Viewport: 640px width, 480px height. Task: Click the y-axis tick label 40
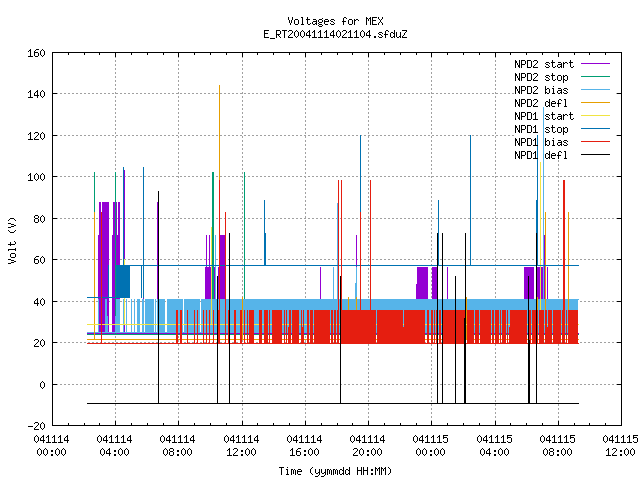40,302
